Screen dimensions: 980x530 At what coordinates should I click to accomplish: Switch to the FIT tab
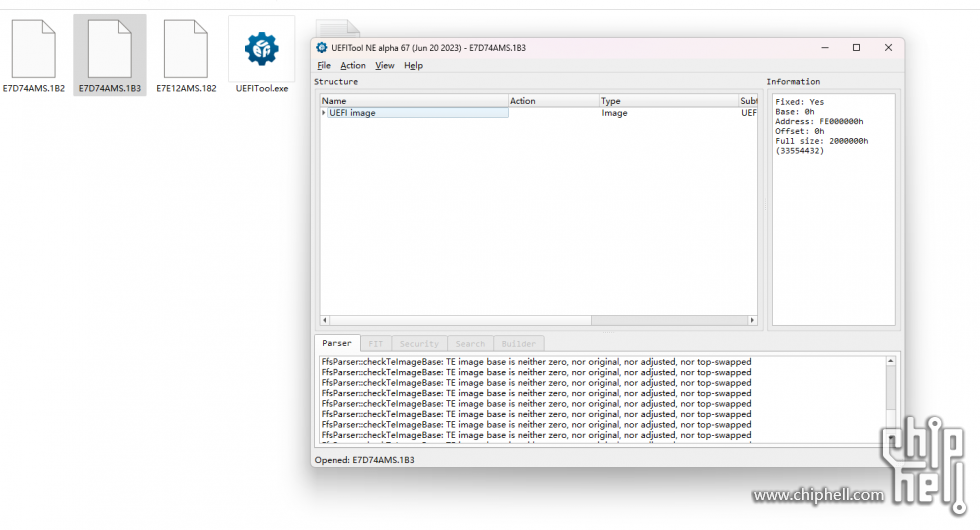click(x=376, y=344)
